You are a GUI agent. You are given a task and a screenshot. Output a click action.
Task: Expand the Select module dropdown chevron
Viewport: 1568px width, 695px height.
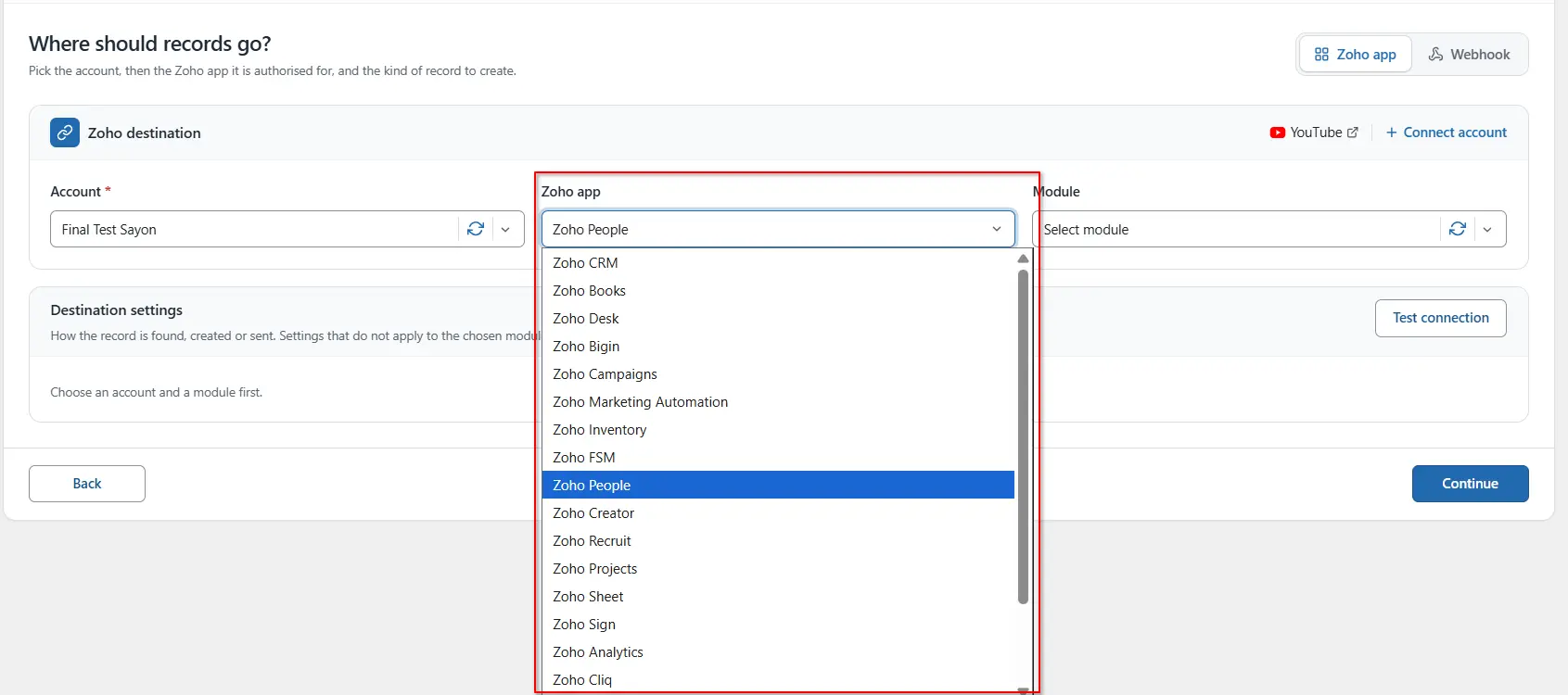(1487, 229)
